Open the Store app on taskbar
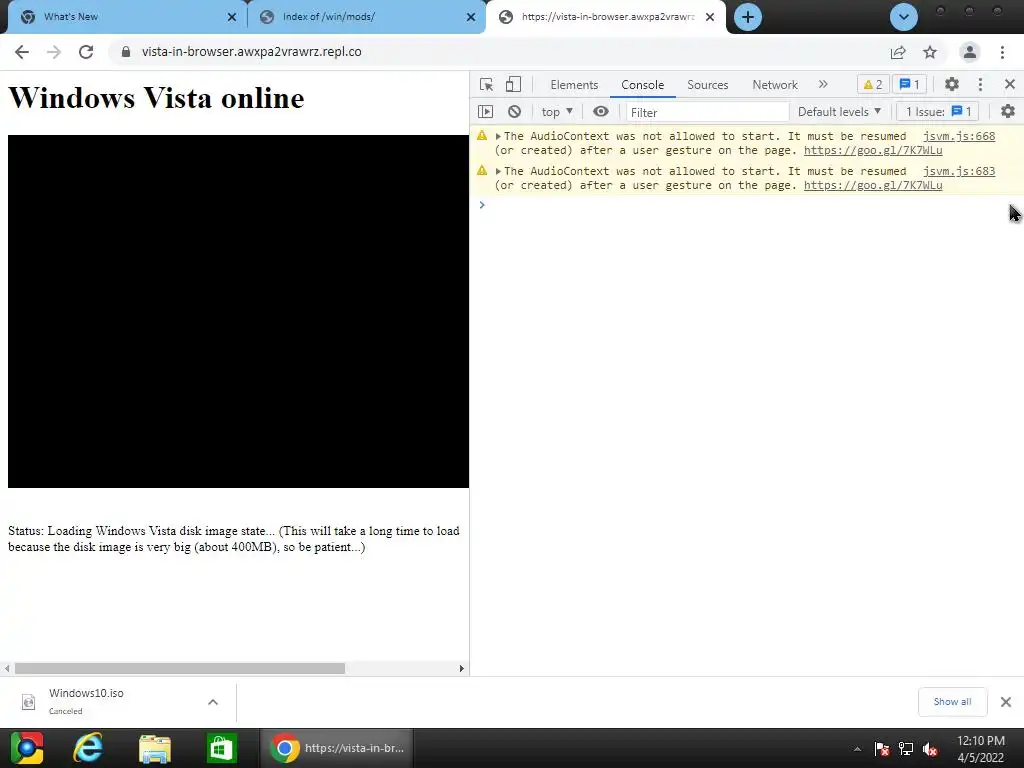 point(221,748)
